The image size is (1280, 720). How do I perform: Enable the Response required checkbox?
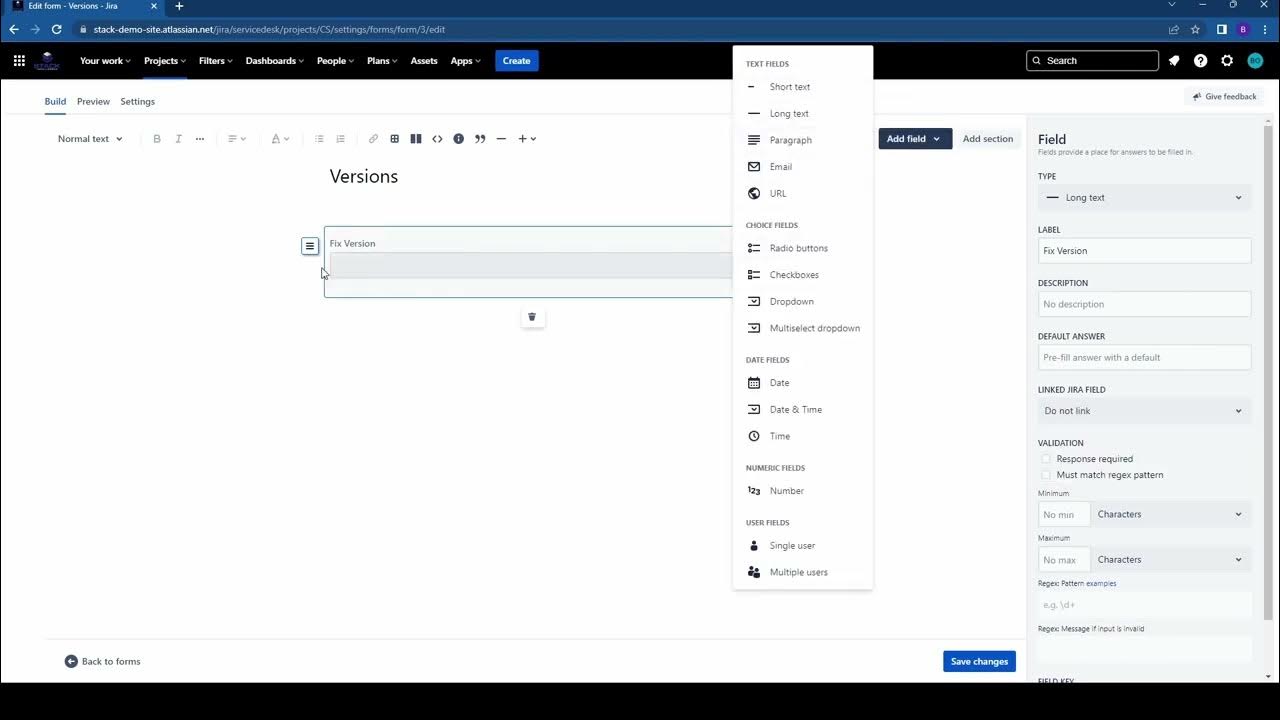1046,459
